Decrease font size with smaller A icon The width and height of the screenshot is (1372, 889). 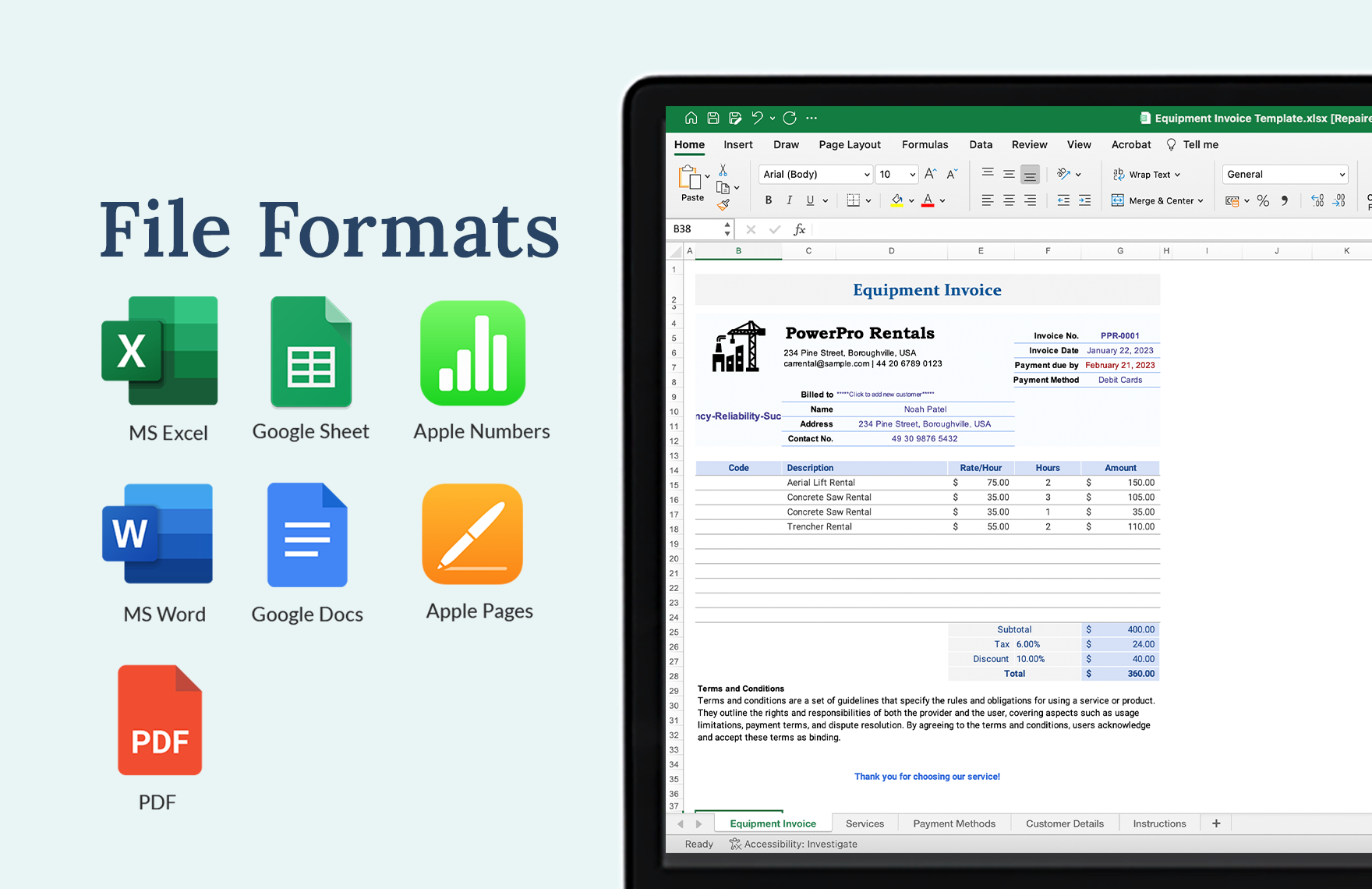952,174
